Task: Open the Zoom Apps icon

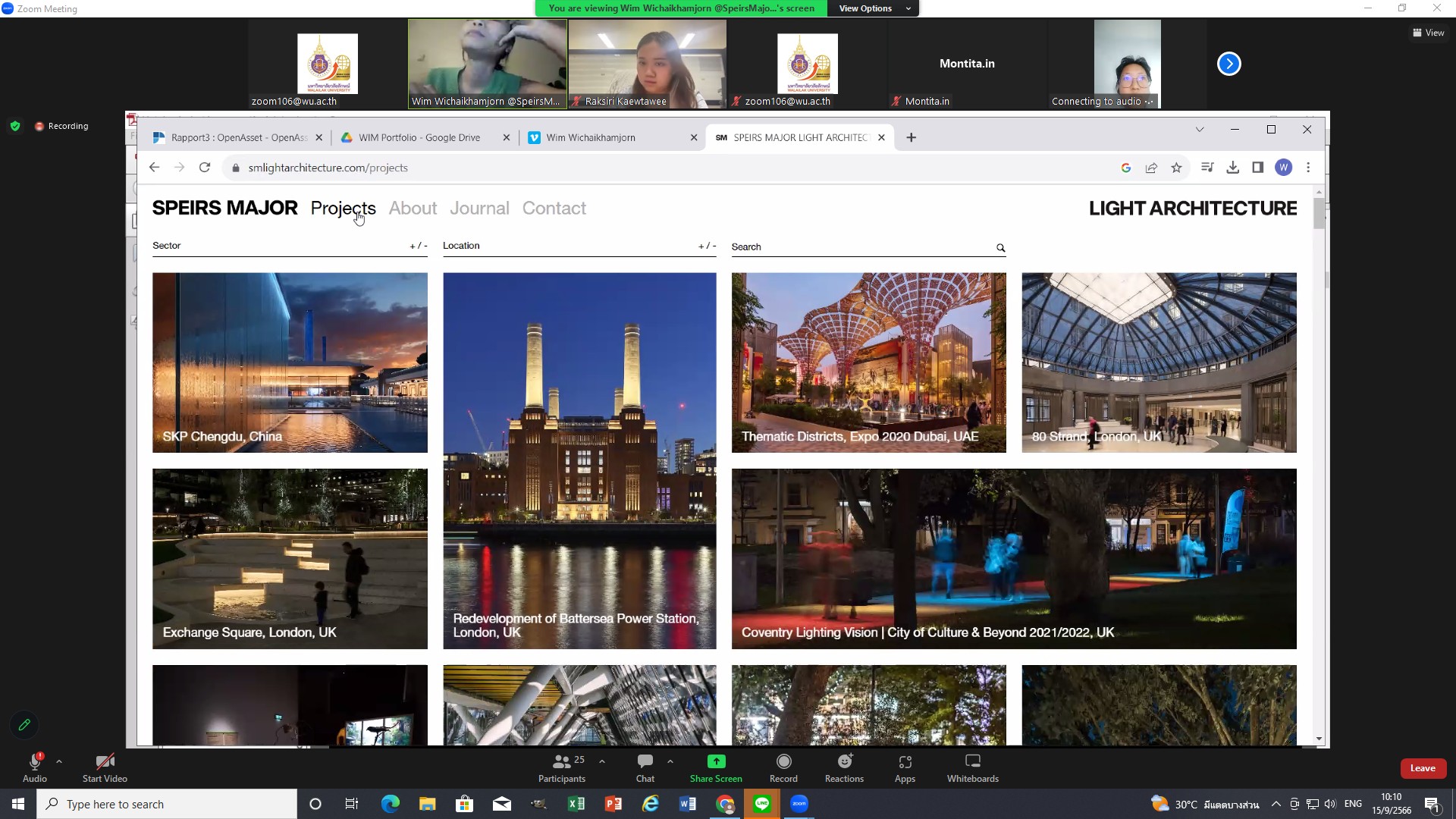Action: point(905,762)
